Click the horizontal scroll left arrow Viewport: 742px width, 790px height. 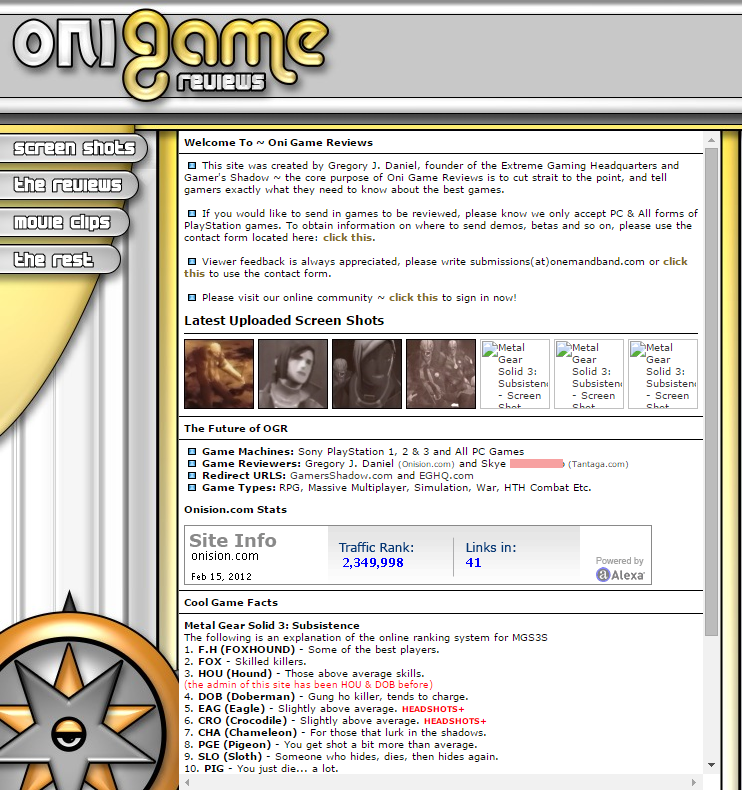pos(187,782)
